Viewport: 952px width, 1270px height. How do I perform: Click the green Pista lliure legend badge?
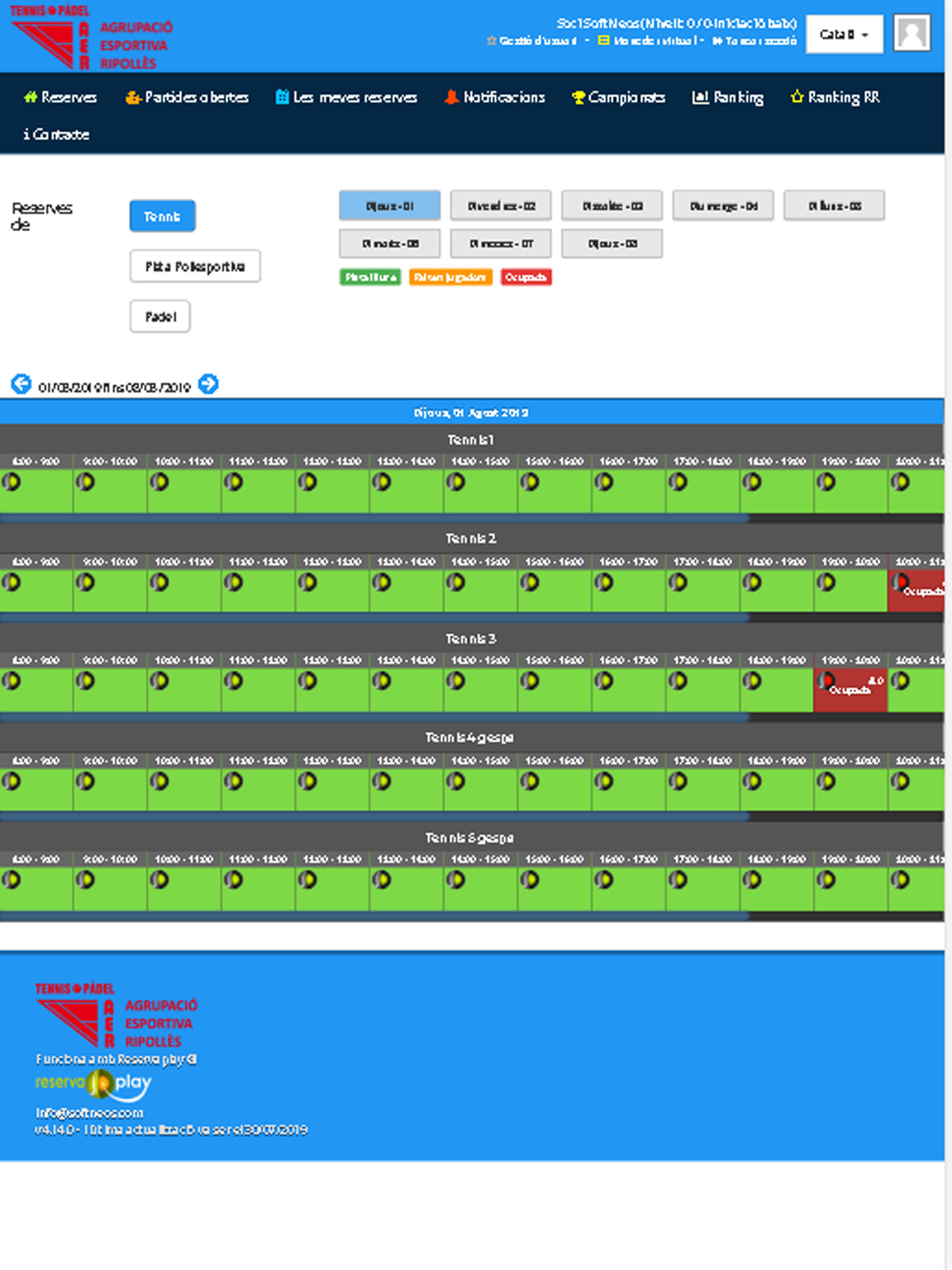(x=370, y=278)
